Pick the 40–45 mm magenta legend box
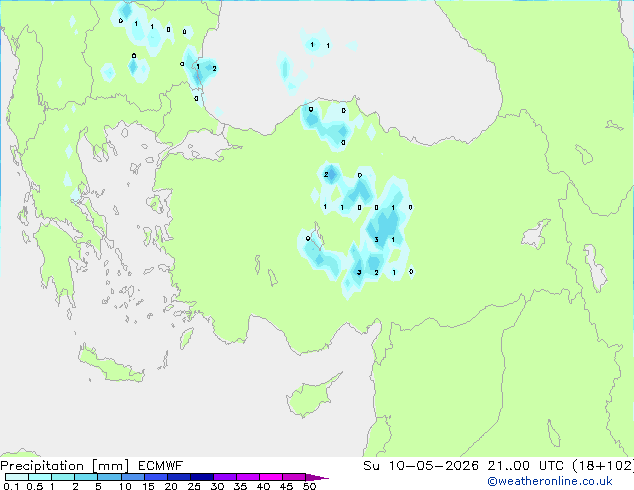The image size is (634, 490). (271, 477)
